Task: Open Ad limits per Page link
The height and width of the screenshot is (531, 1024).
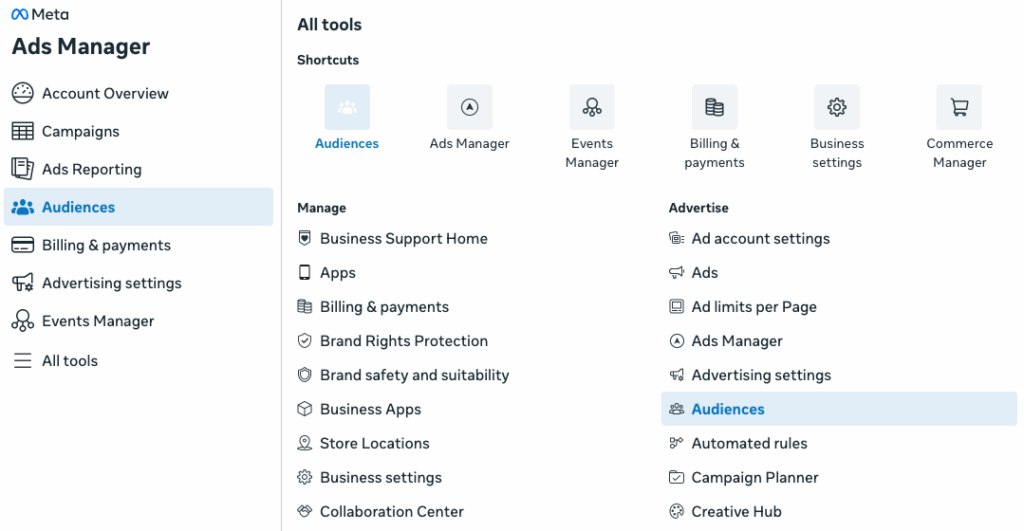Action: tap(754, 306)
